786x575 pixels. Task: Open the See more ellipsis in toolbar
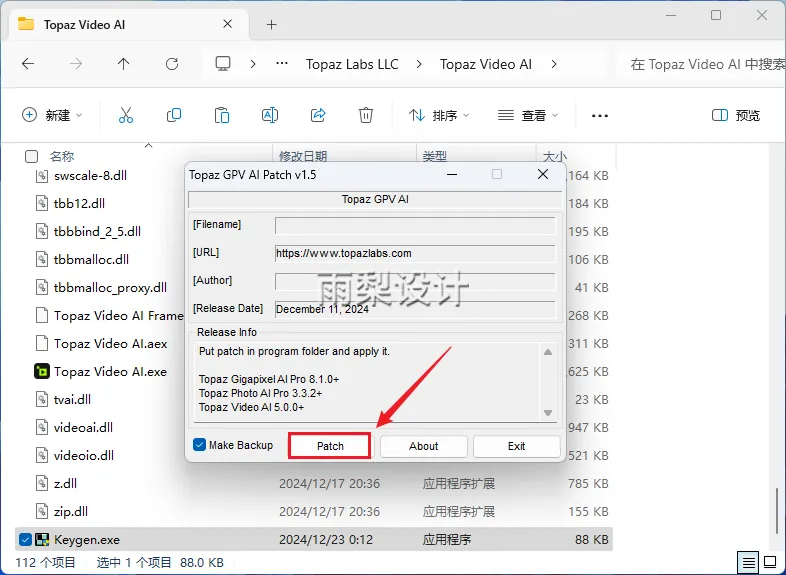600,116
